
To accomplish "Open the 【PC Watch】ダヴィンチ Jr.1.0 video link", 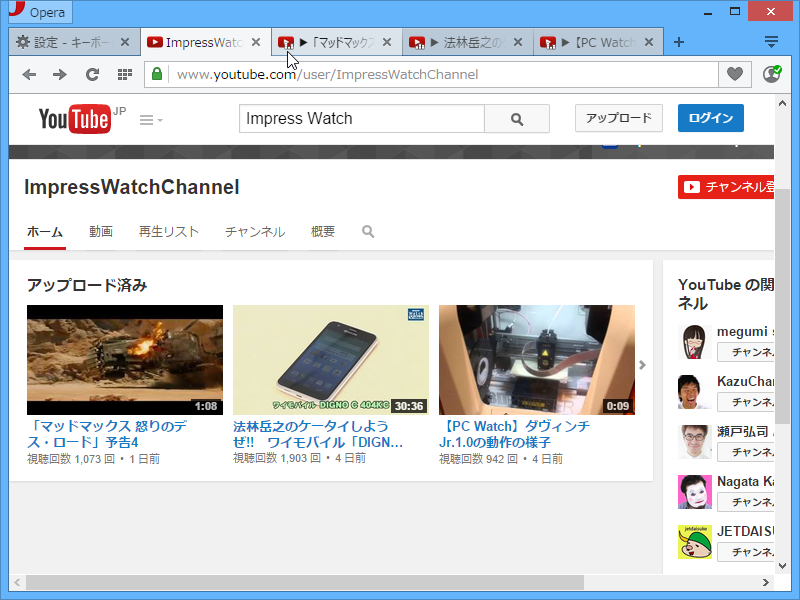I will point(514,434).
